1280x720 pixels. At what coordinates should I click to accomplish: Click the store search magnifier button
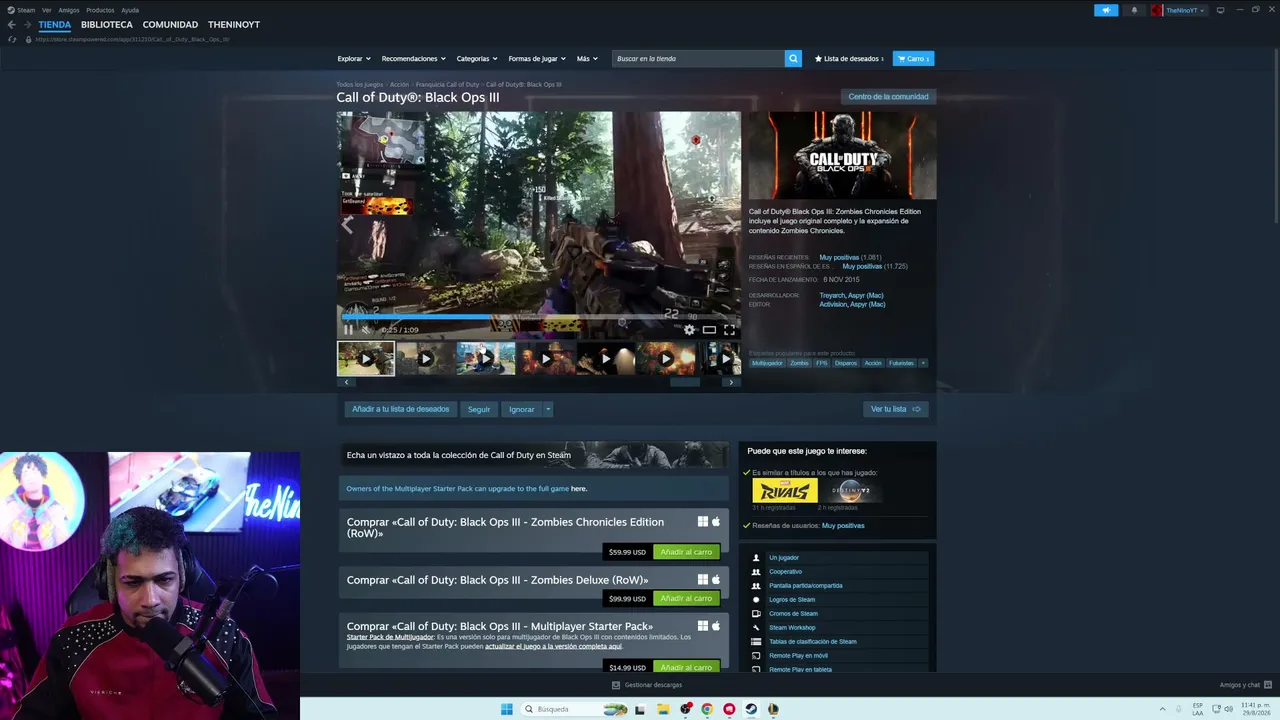click(x=793, y=59)
